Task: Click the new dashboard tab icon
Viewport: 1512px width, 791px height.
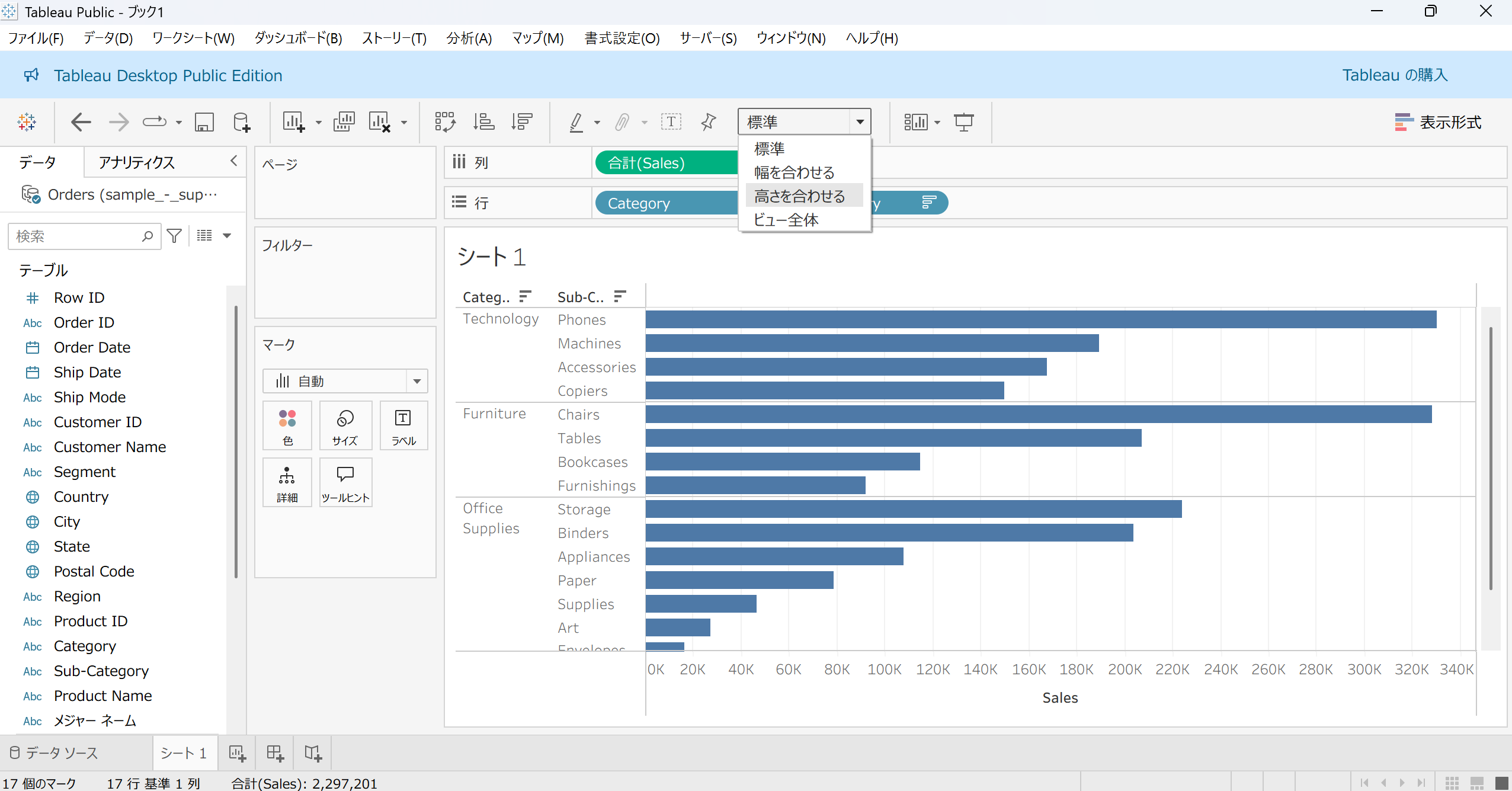Action: pos(275,753)
